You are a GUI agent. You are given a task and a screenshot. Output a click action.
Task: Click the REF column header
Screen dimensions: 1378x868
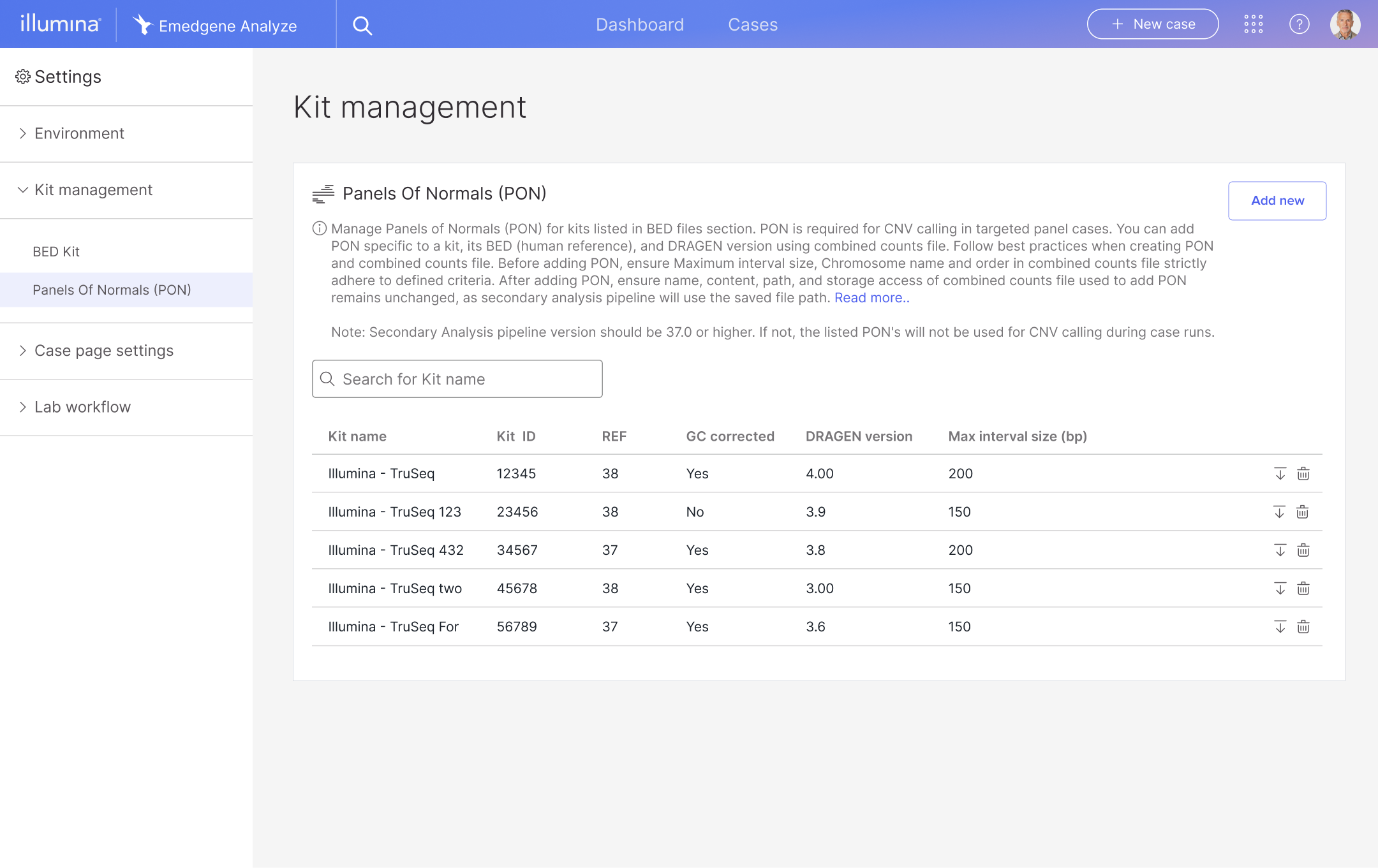tap(614, 436)
